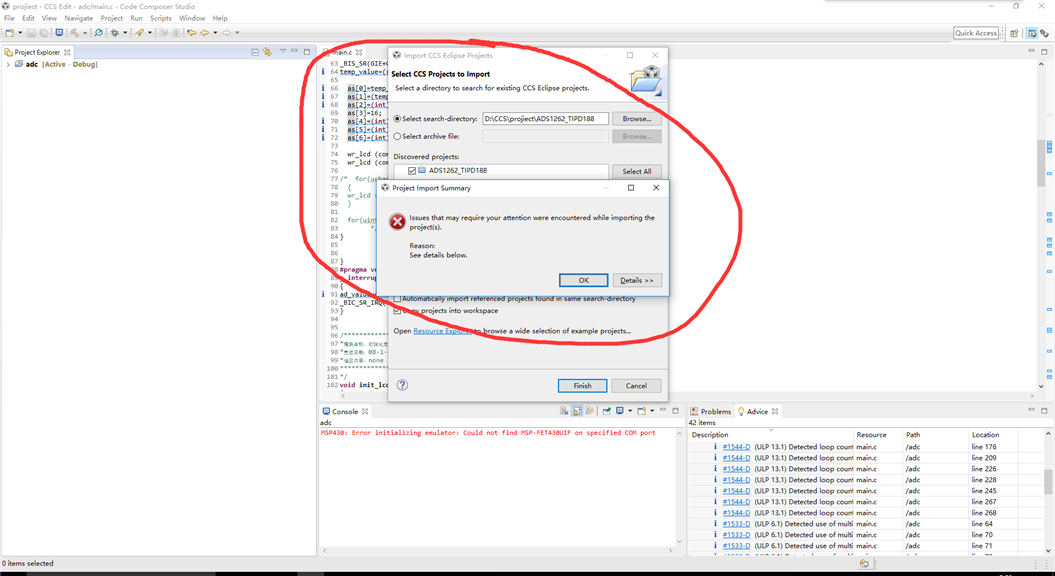Click the Open Perspective icon
This screenshot has height=576, width=1055.
[1014, 33]
